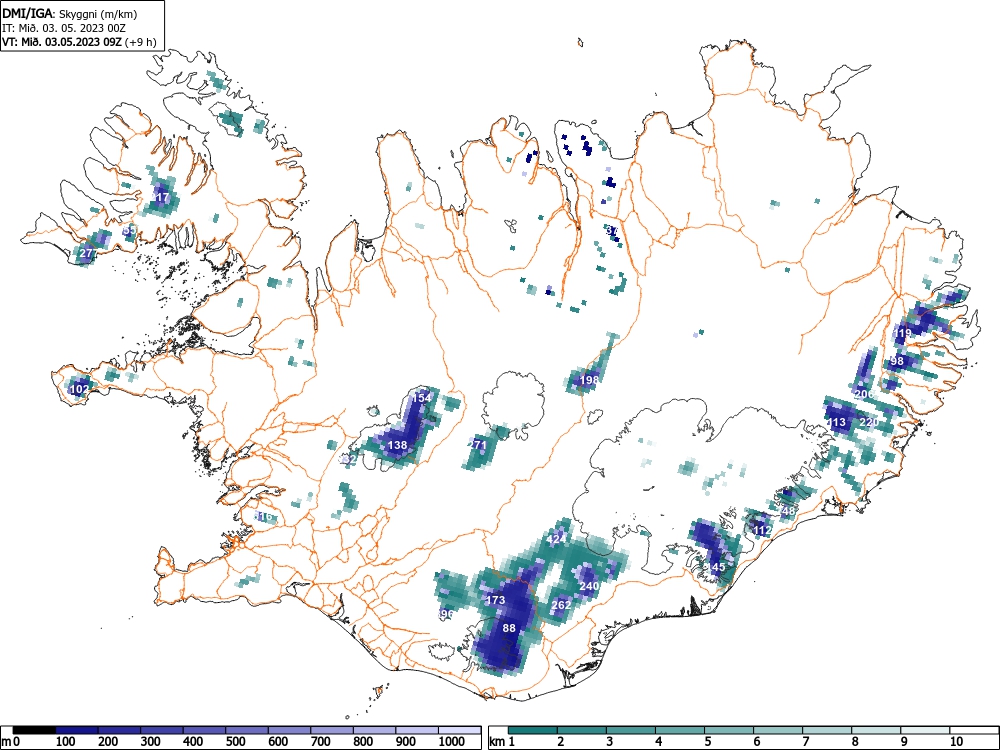Viewport: 1000px width, 750px height.
Task: Select the pale lavender 900–1000 m legend swatch
Action: click(x=417, y=730)
